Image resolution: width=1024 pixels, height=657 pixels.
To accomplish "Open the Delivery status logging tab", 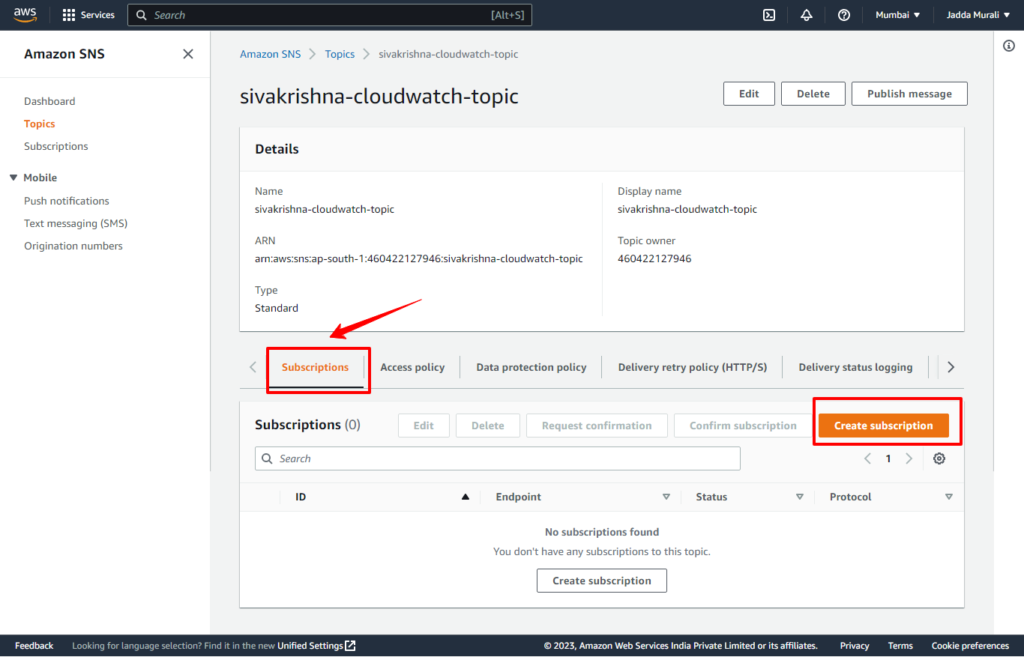I will click(856, 367).
